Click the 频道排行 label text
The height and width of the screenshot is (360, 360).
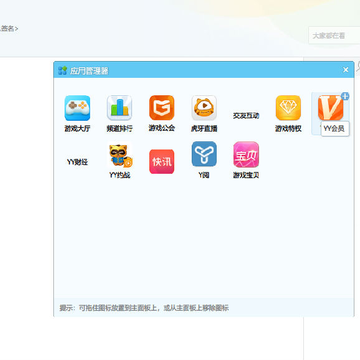(119, 129)
